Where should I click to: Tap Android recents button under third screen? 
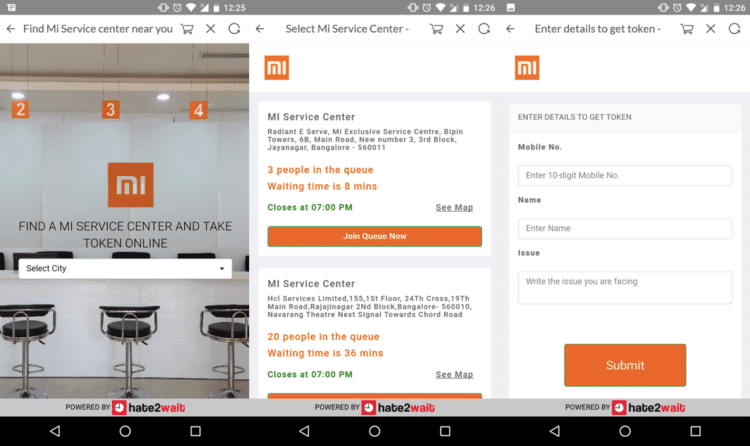(x=695, y=431)
